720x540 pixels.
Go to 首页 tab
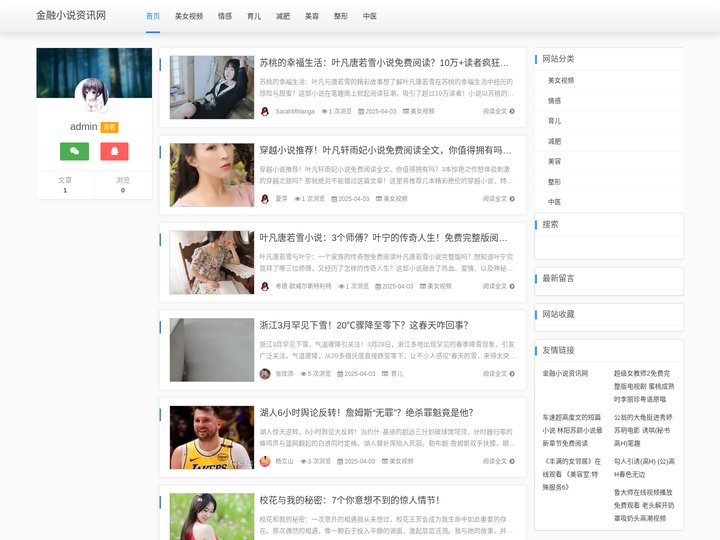[153, 16]
